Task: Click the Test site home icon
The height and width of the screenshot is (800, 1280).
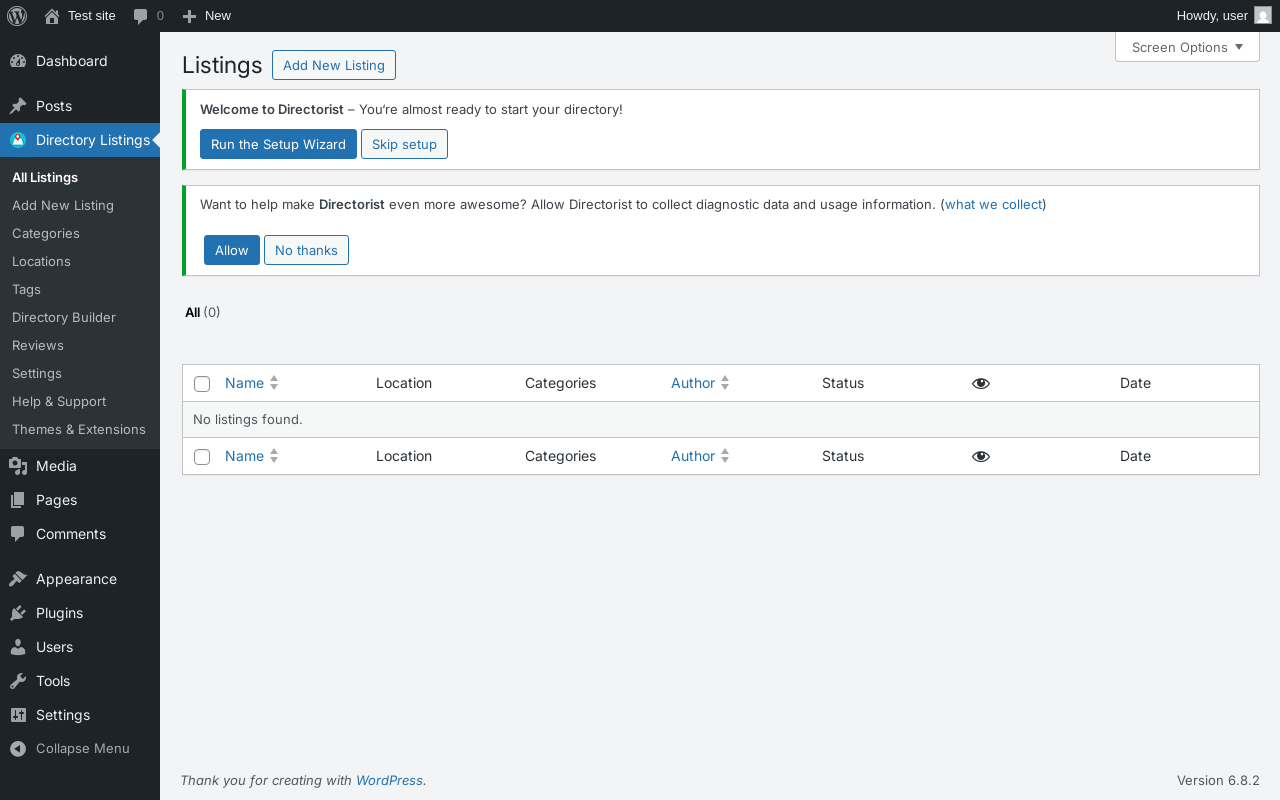Action: 52,16
